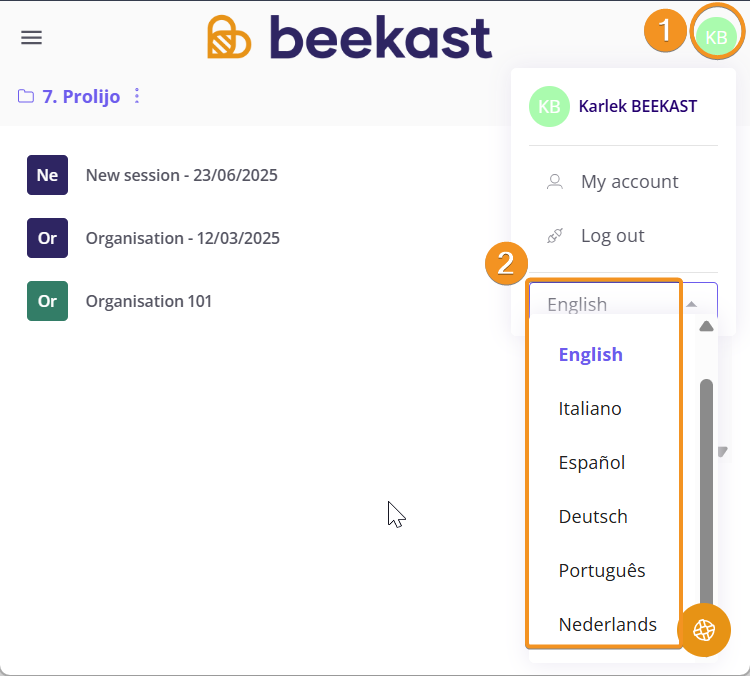Open the Prolijo folder's three-dot options
This screenshot has width=750, height=676.
coord(137,96)
